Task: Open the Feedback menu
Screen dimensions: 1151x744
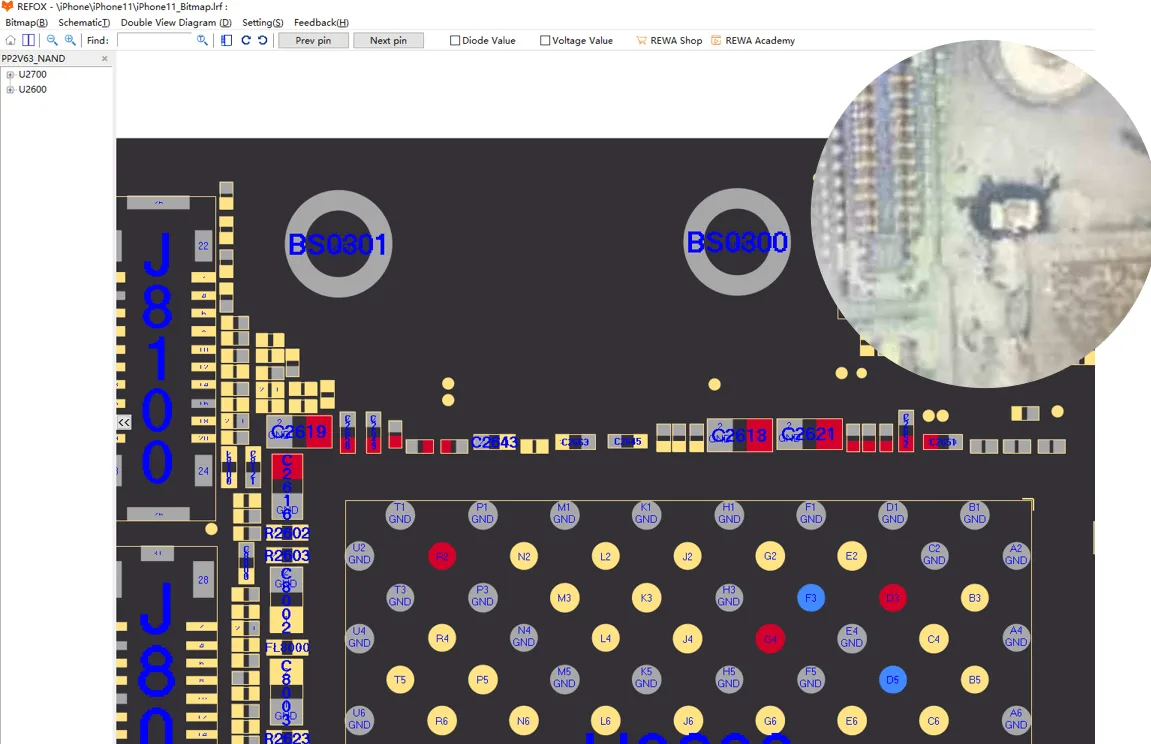Action: point(322,23)
